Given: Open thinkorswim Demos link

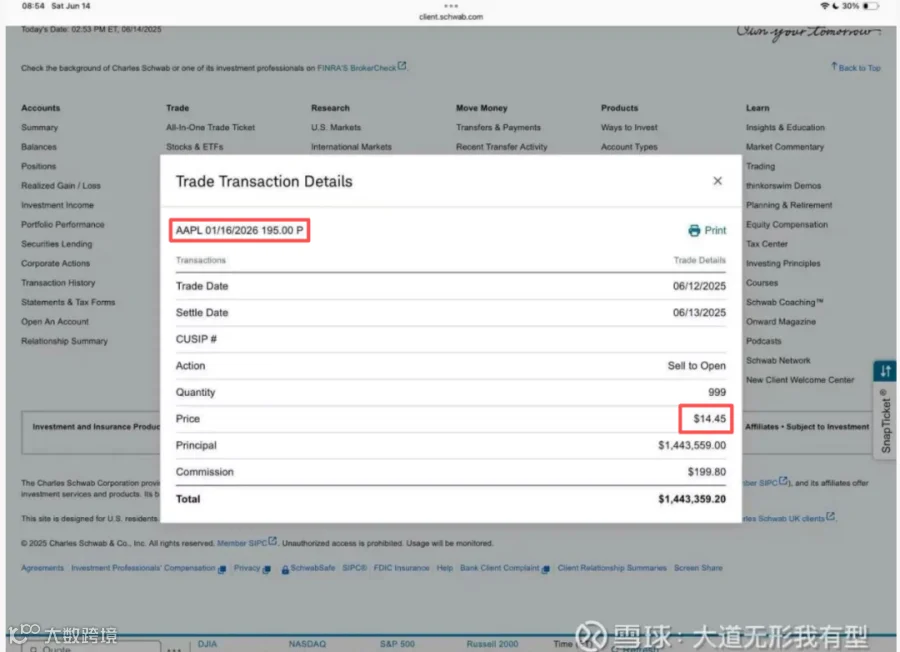Looking at the screenshot, I should (783, 186).
